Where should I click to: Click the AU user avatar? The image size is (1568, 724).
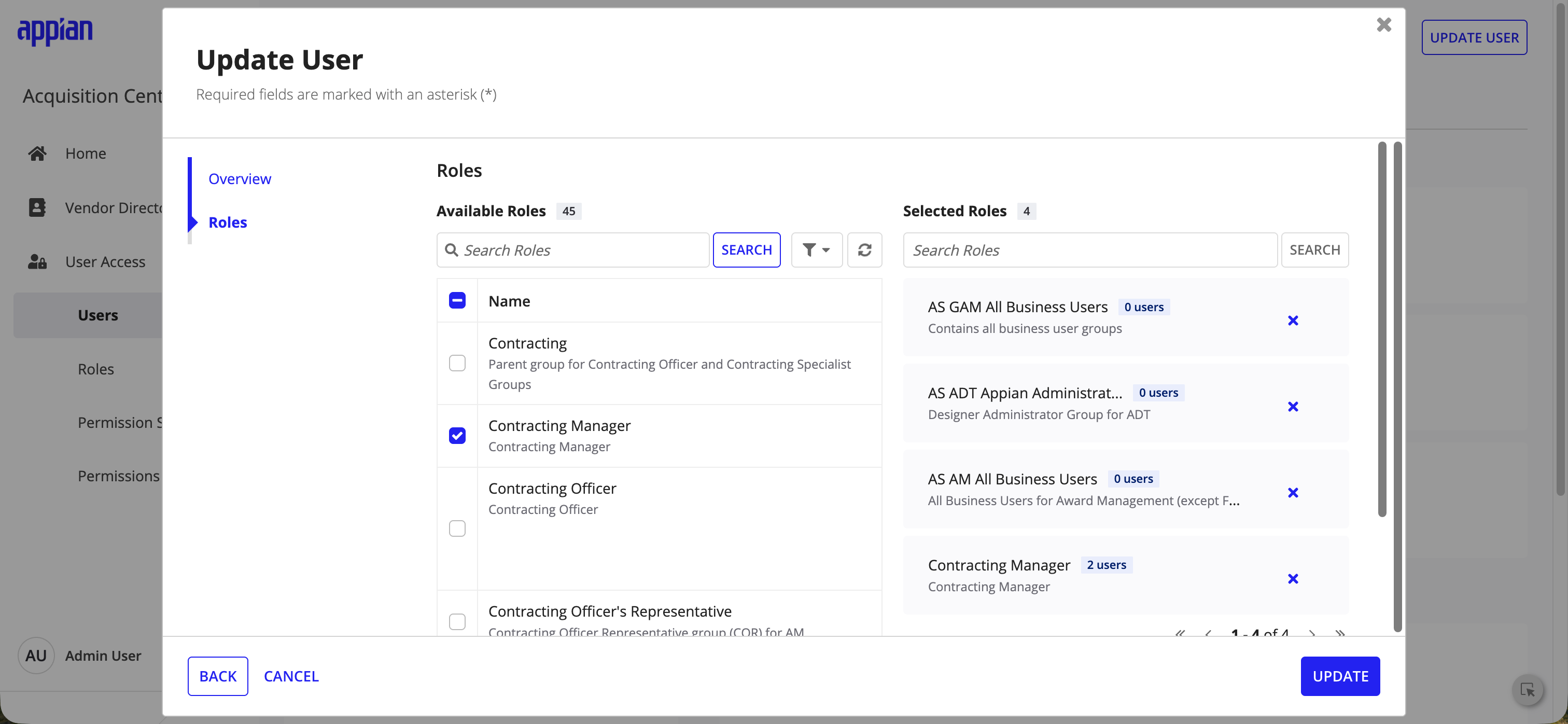(x=36, y=656)
